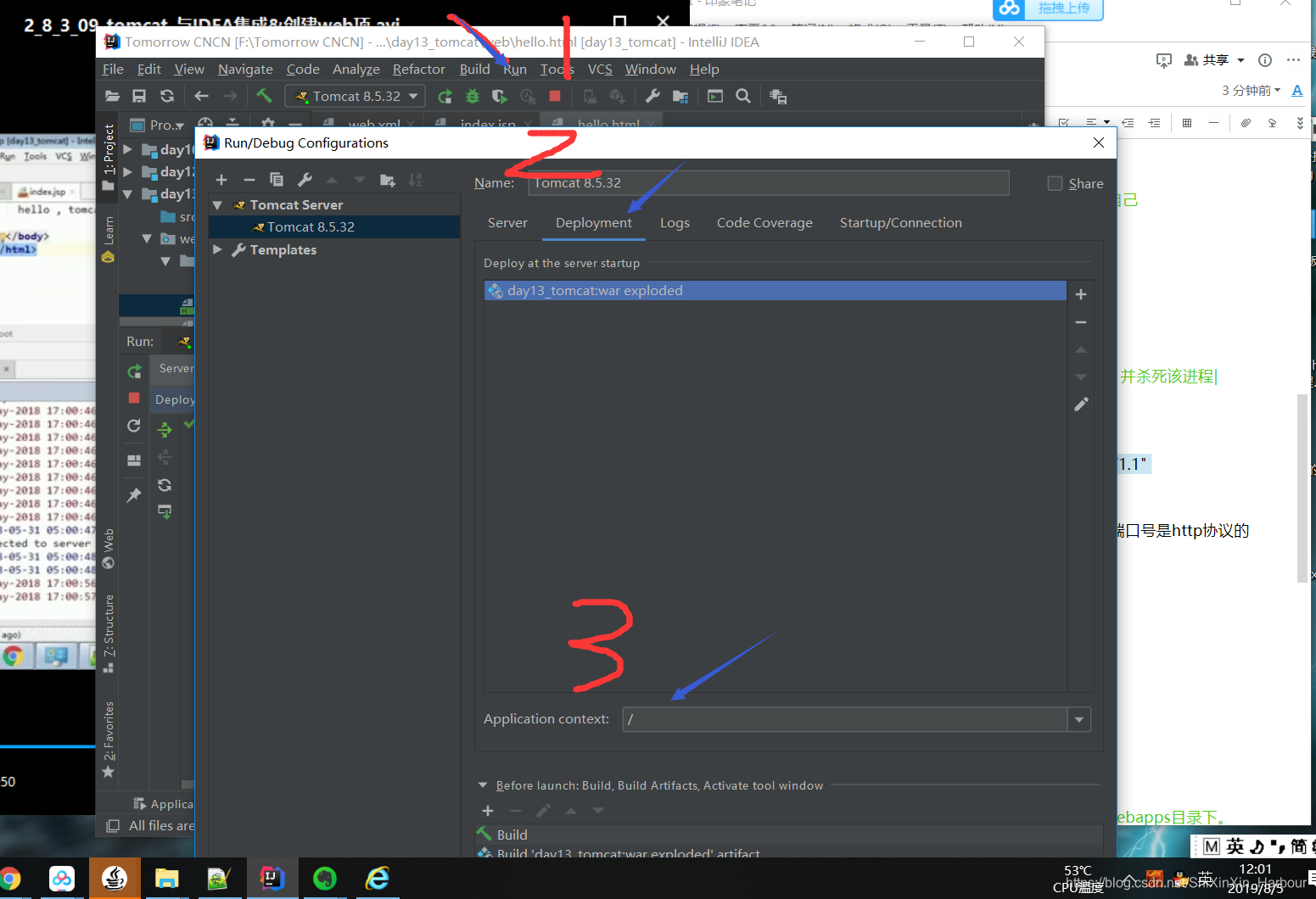Deploy All green arrow icon in Run window
The image size is (1316, 899).
tap(165, 430)
